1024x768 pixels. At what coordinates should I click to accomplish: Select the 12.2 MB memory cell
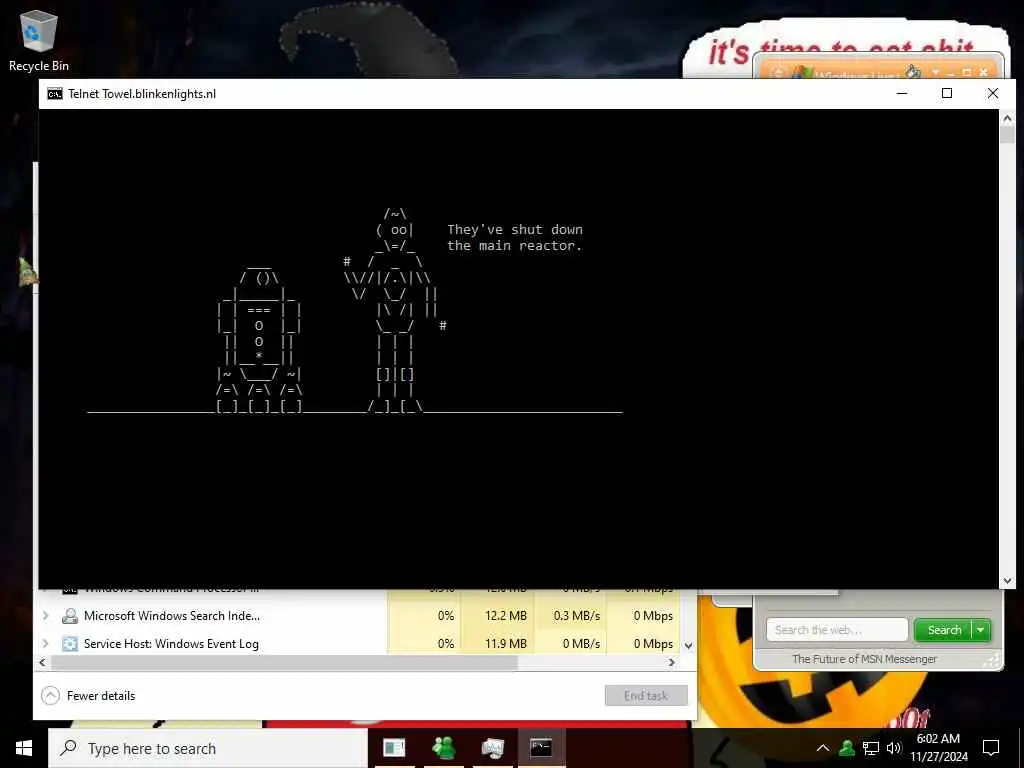[498, 616]
